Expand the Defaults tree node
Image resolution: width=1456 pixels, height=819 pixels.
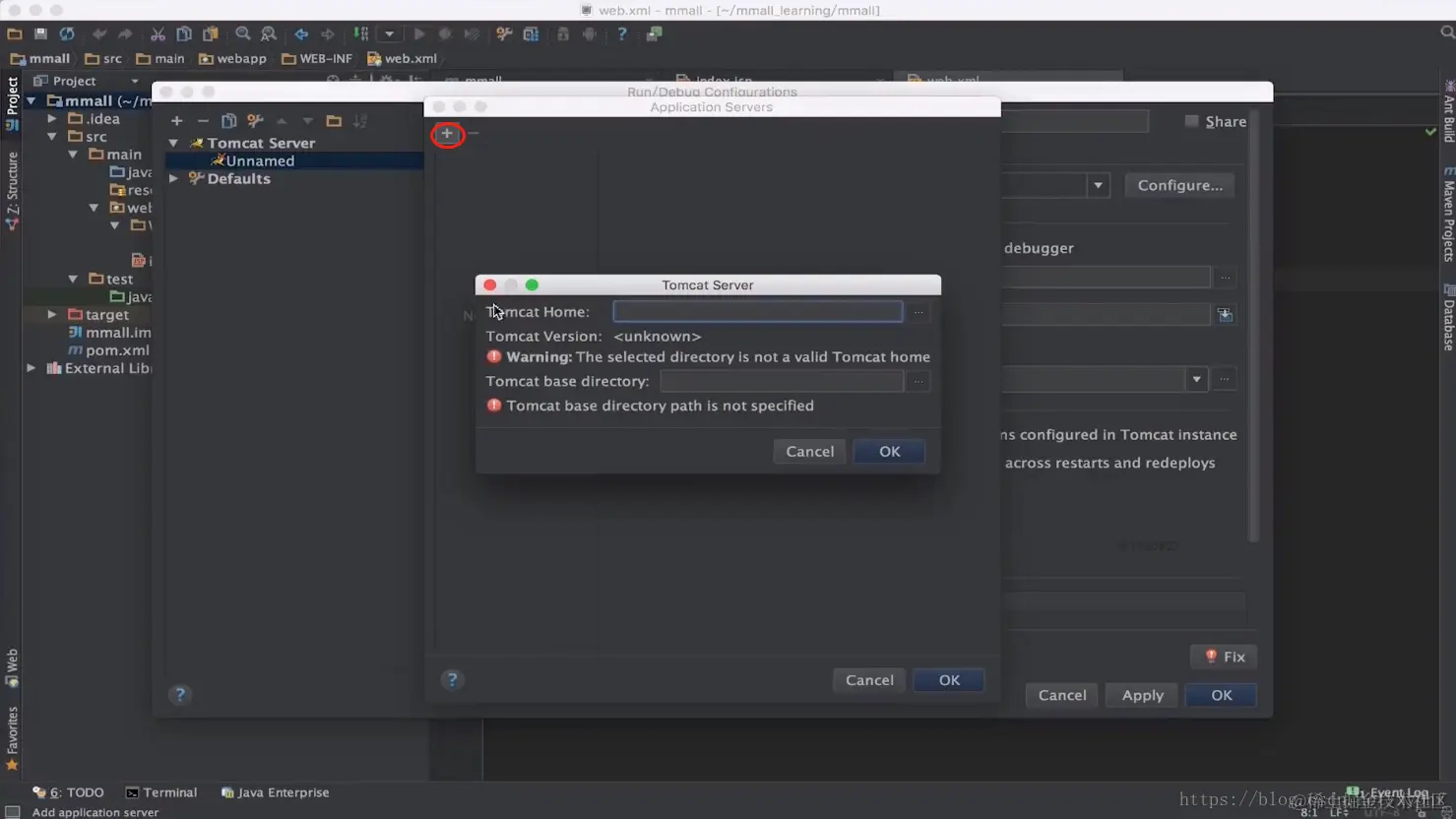pos(174,178)
